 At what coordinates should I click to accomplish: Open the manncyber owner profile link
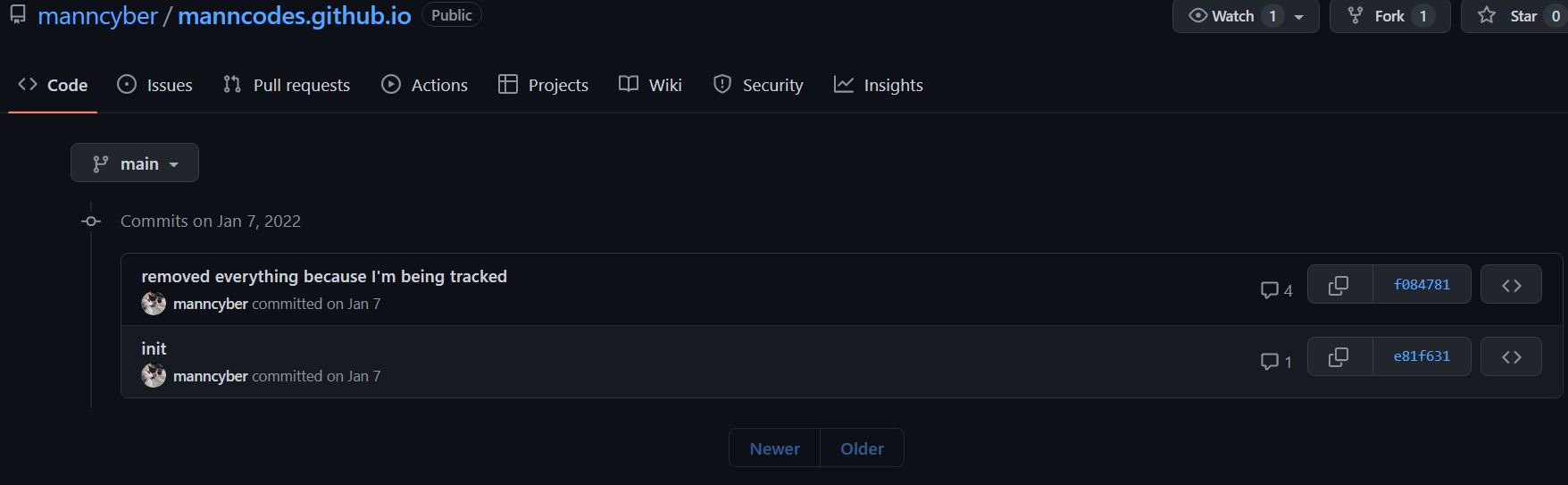97,16
